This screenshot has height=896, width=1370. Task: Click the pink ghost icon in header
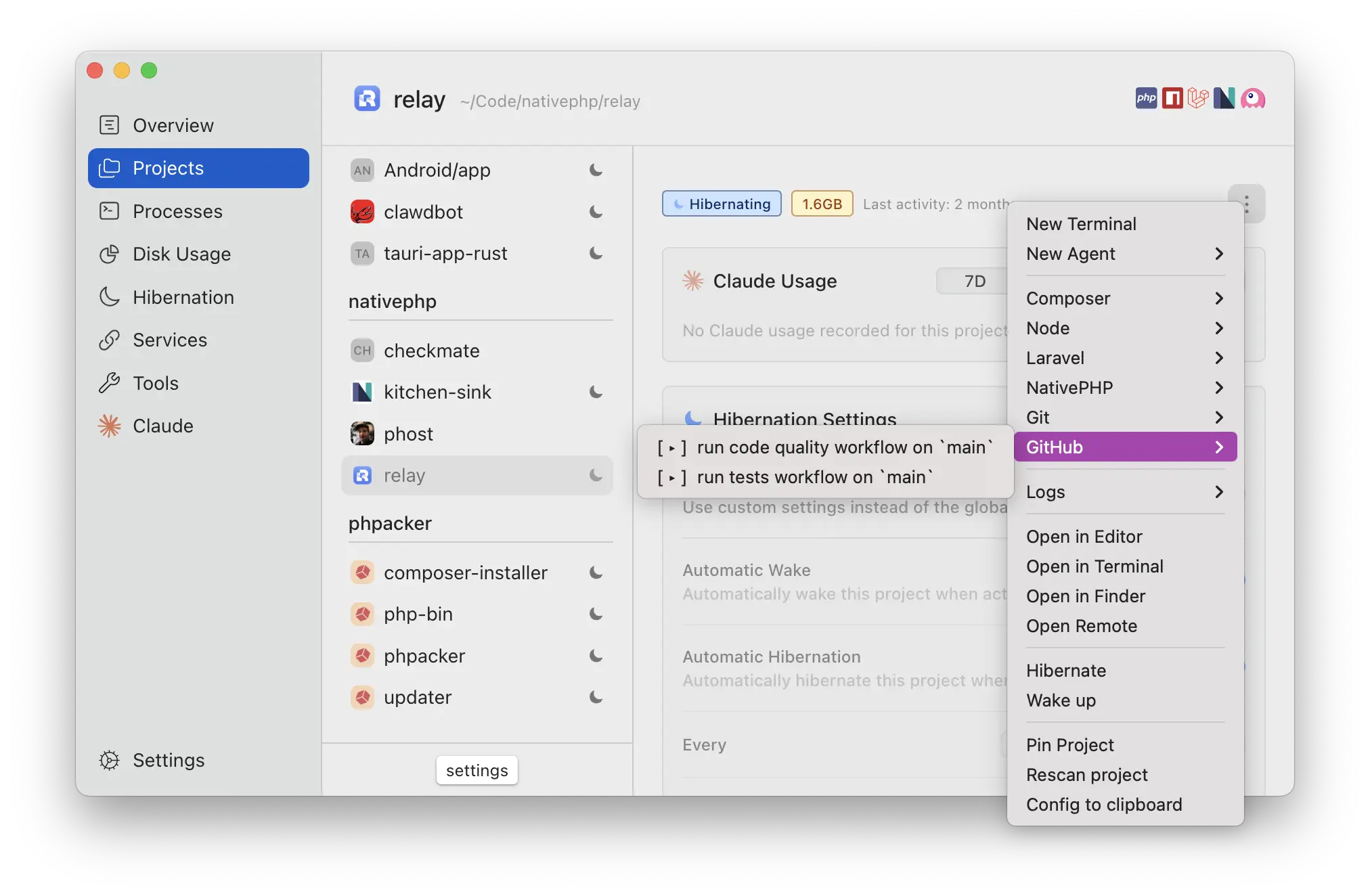coord(1253,98)
